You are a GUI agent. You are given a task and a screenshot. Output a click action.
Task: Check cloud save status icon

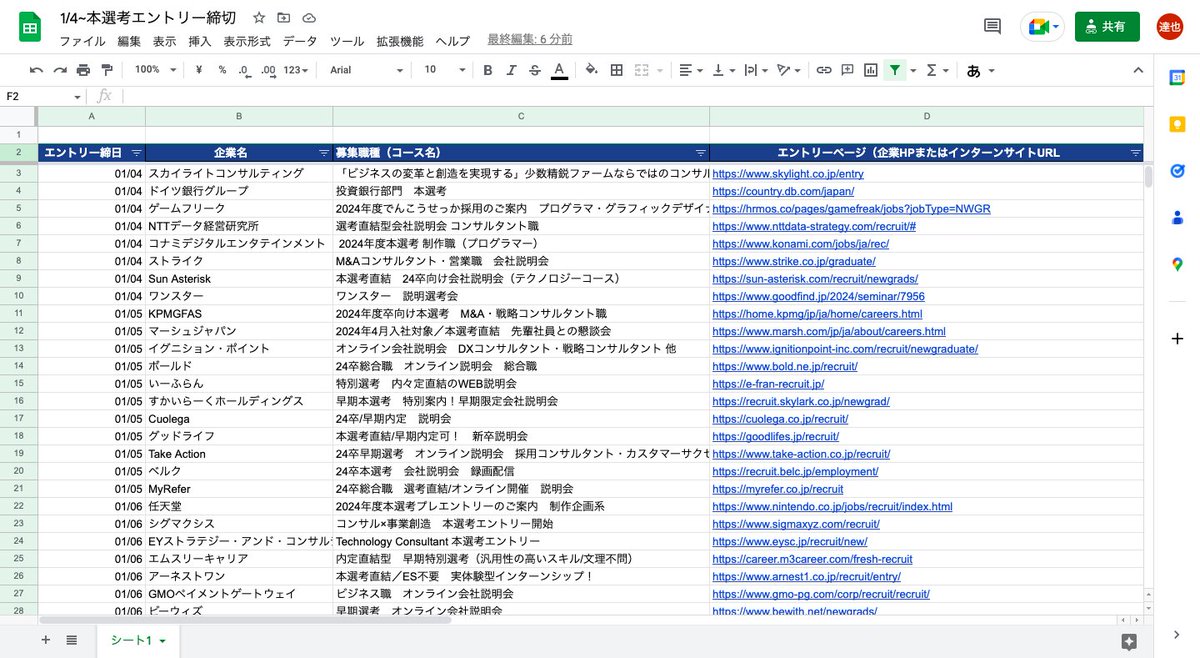[309, 18]
